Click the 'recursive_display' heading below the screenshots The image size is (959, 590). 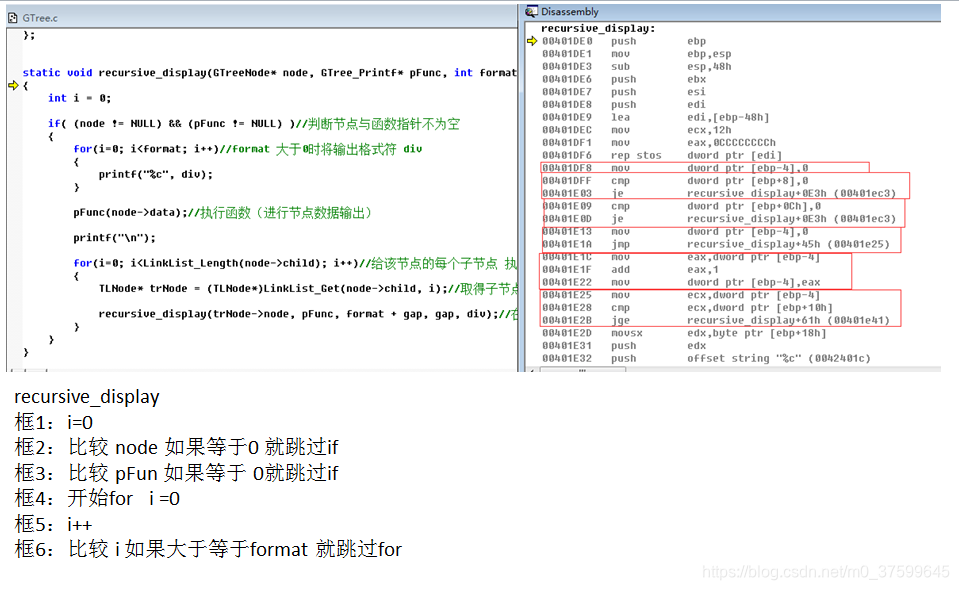[87, 397]
